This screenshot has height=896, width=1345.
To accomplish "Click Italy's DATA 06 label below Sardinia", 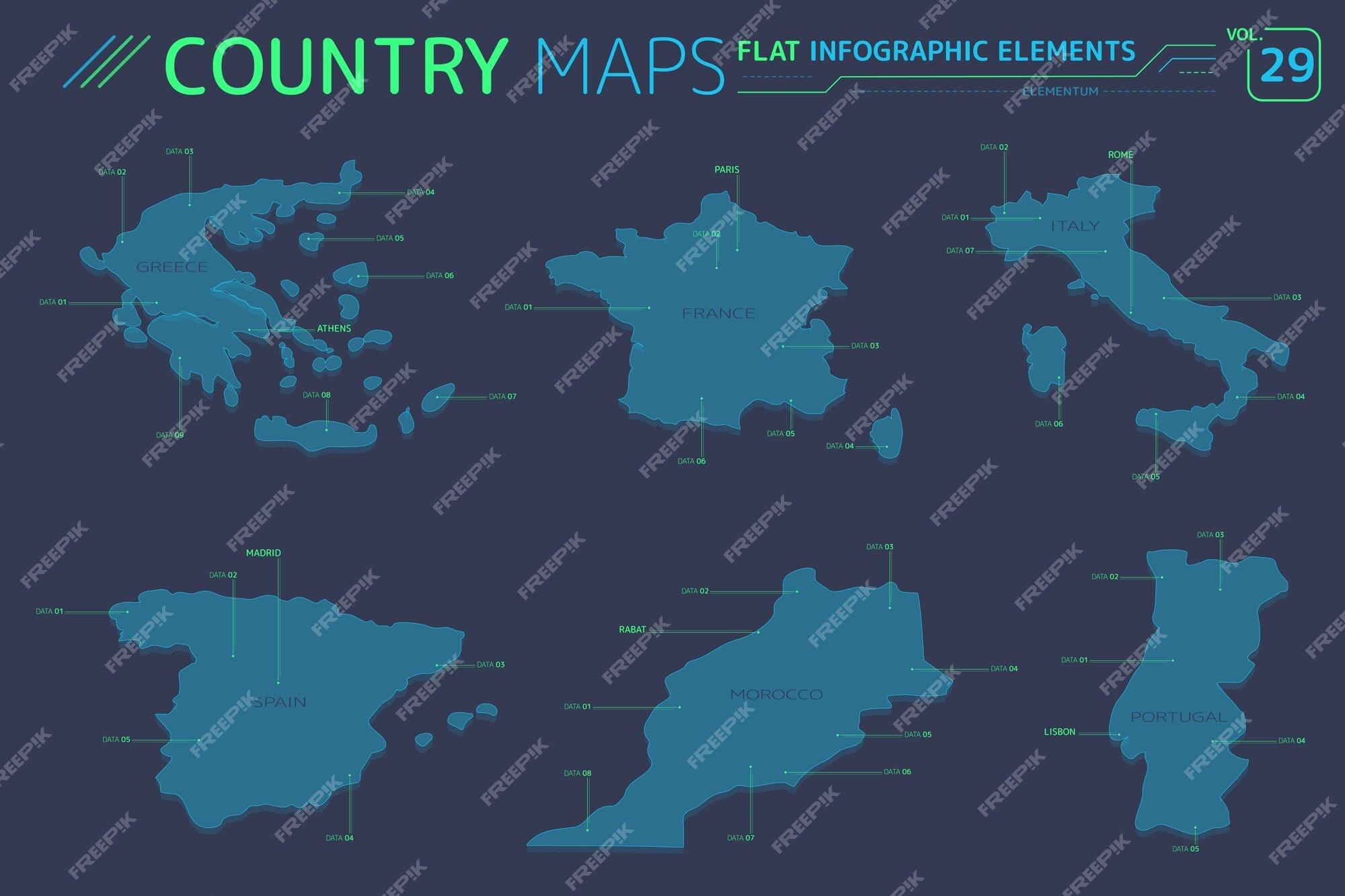I will [x=1049, y=424].
